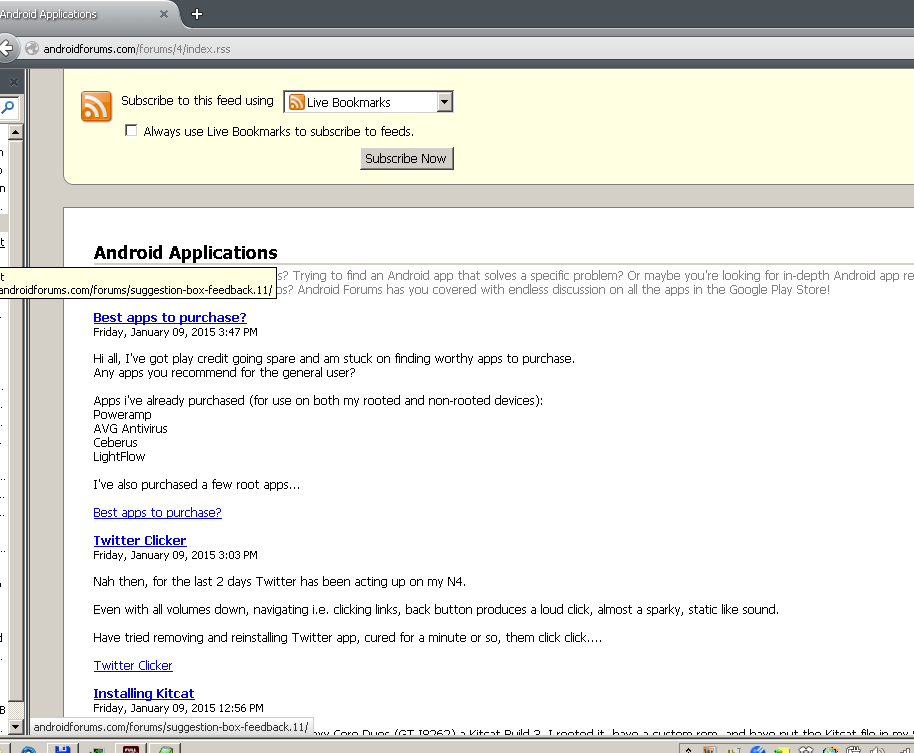Click sidebar scrollbar up arrow
Viewport: 914px width, 753px height.
pyautogui.click(x=14, y=132)
